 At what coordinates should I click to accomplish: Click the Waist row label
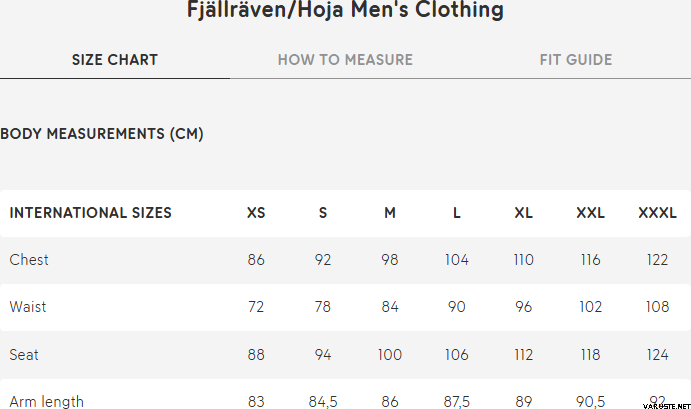click(28, 307)
